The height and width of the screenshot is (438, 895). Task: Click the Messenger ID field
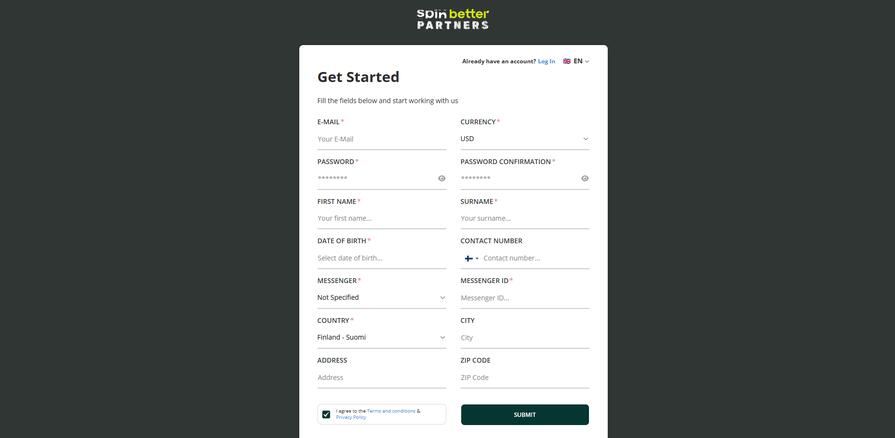point(524,298)
